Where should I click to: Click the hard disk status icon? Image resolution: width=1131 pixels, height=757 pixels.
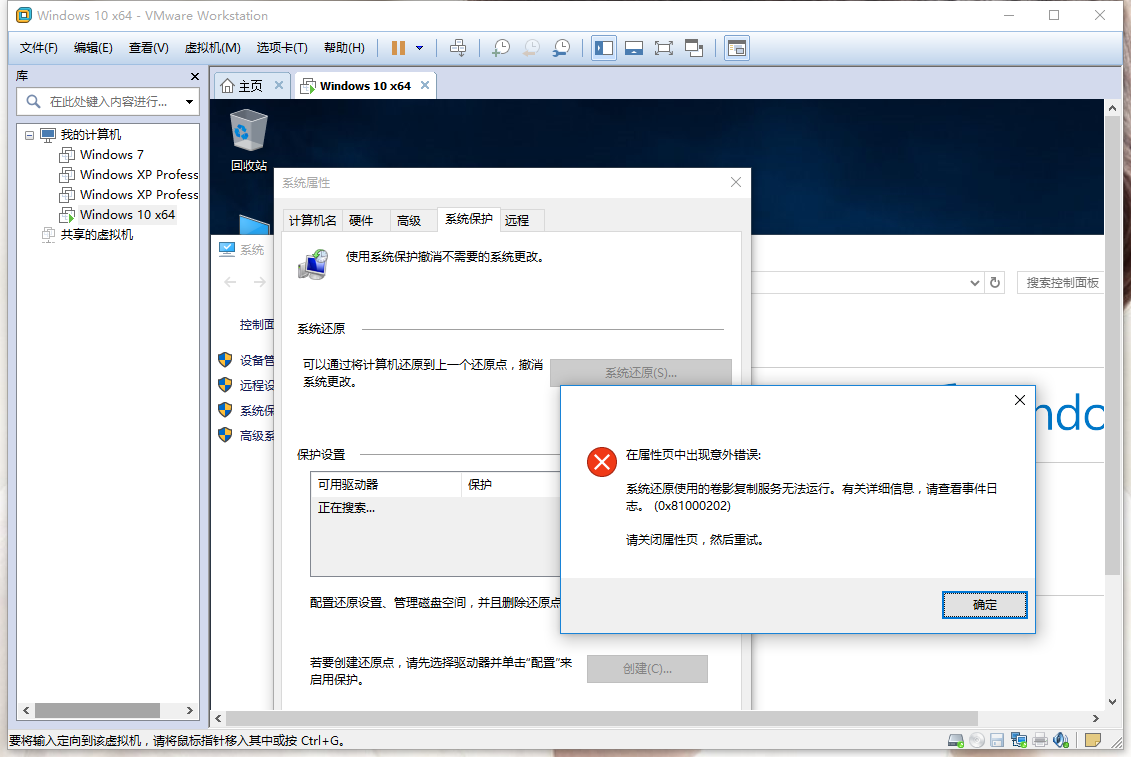[x=956, y=740]
